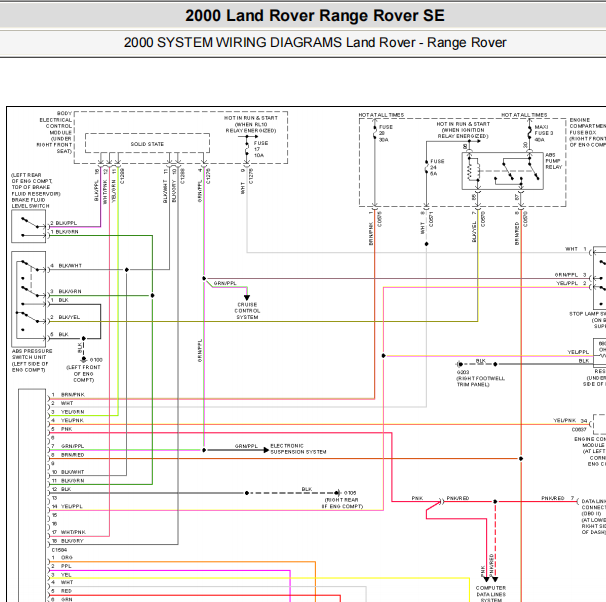
Task: Click the 'FUSE 17 10A' label
Action: [x=261, y=149]
